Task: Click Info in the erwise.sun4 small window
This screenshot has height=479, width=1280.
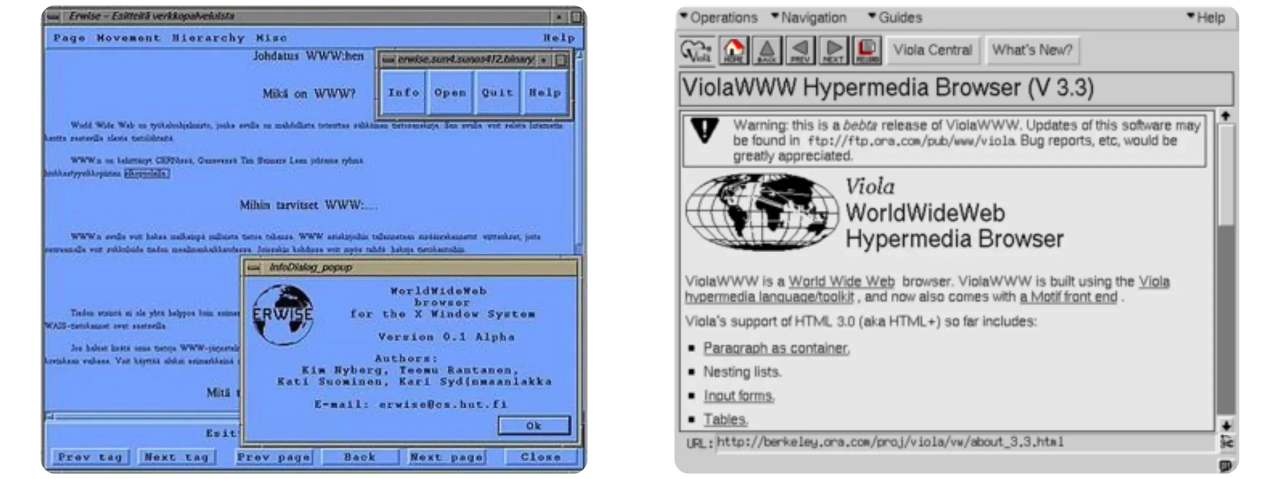Action: pyautogui.click(x=406, y=93)
